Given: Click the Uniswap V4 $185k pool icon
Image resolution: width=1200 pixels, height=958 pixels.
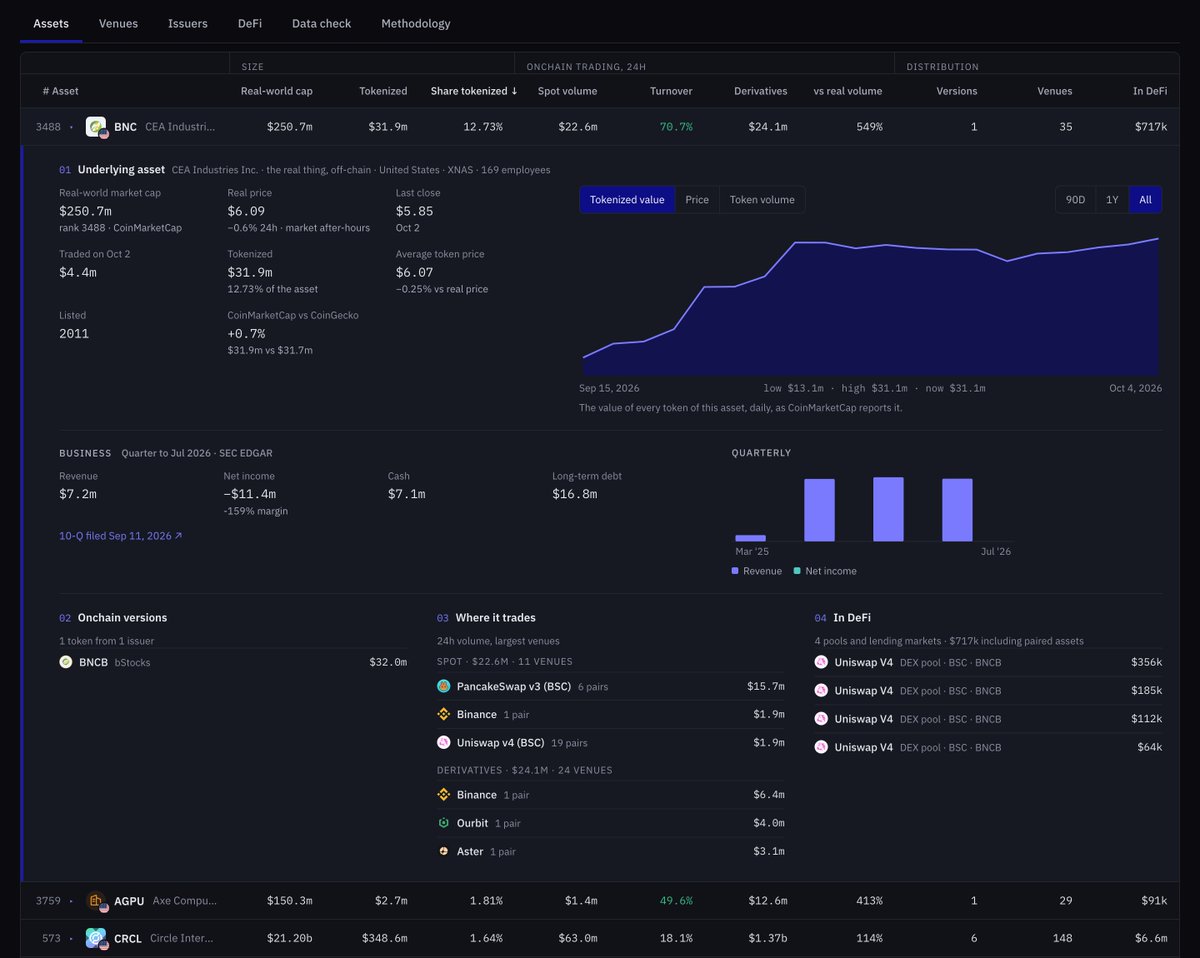Looking at the screenshot, I should pyautogui.click(x=822, y=691).
